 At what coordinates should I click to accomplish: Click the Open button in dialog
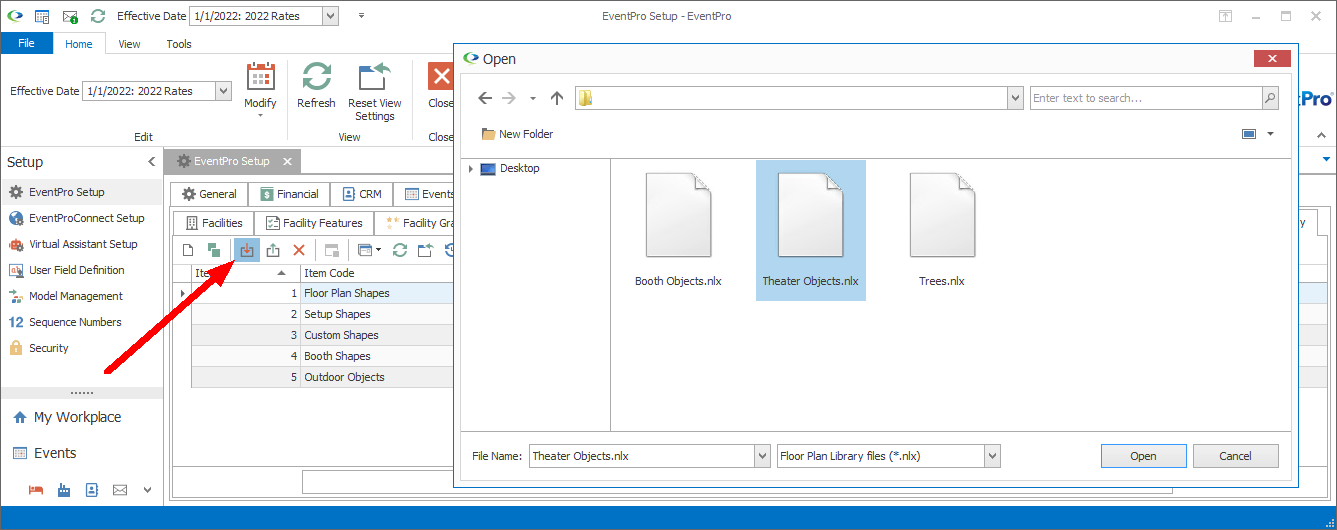1143,456
